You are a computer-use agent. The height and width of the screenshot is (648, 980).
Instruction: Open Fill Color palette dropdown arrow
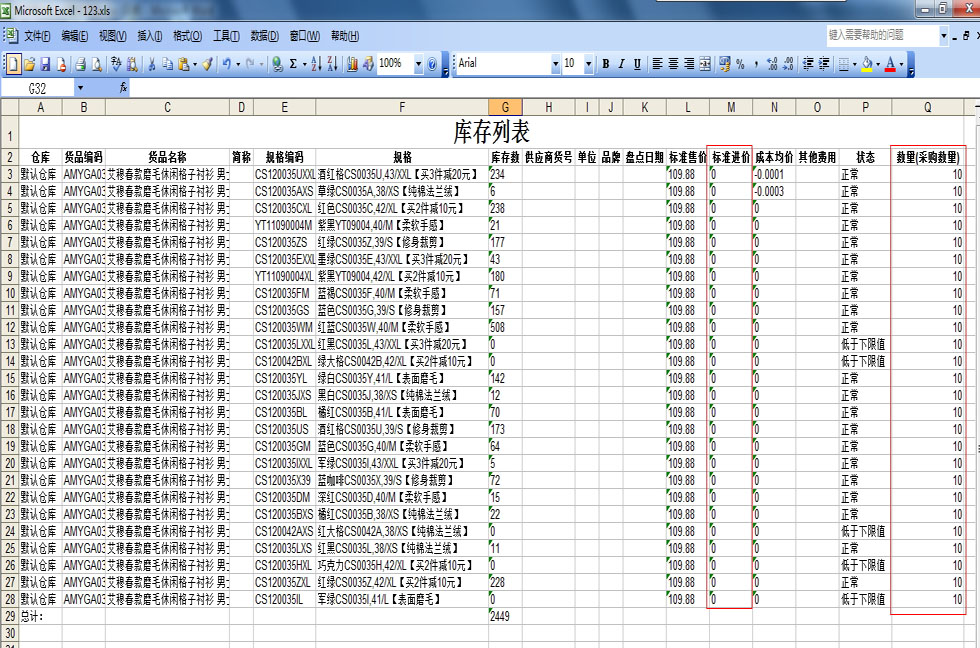coord(878,64)
